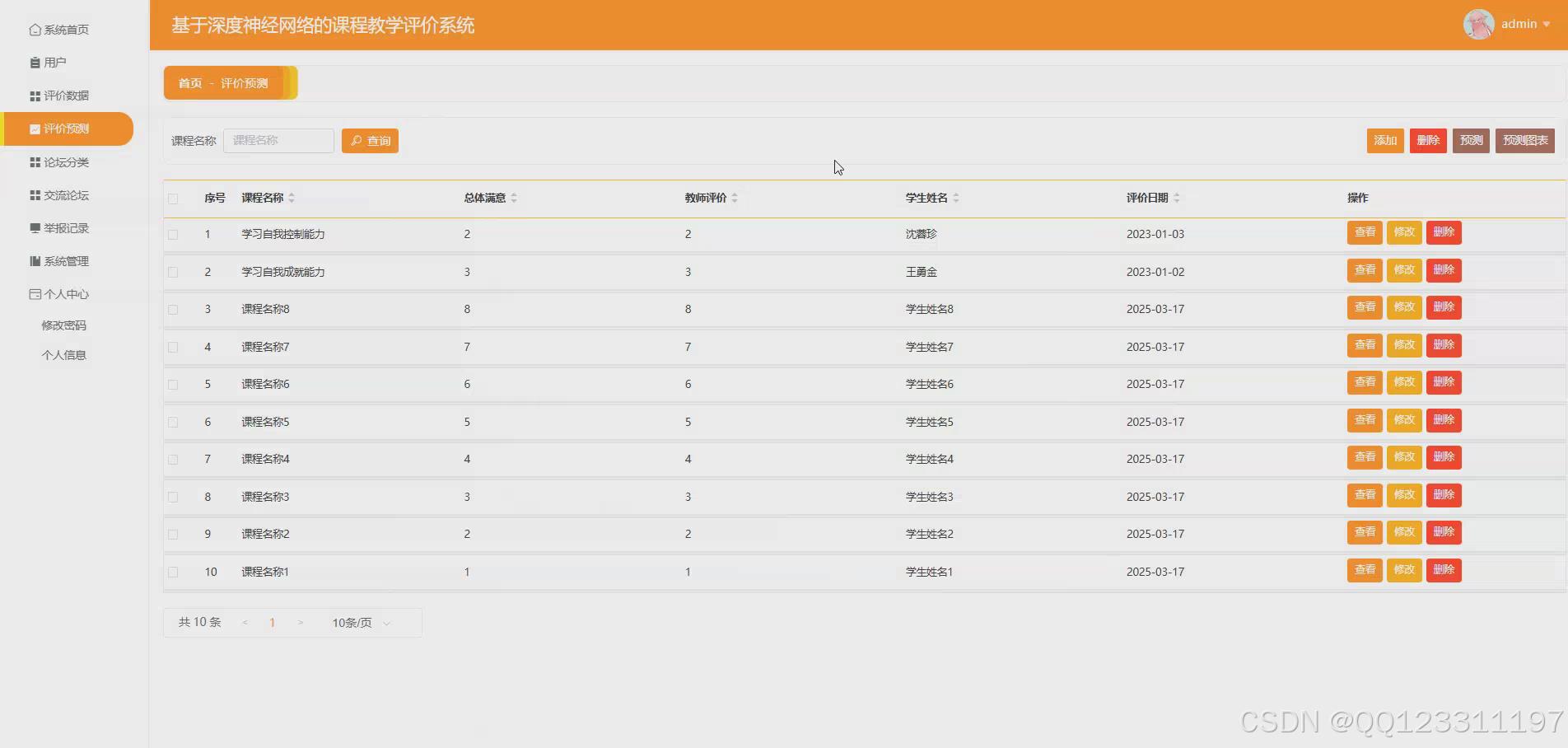Click the 共 10 条 total text
This screenshot has width=1568, height=748.
(x=200, y=622)
